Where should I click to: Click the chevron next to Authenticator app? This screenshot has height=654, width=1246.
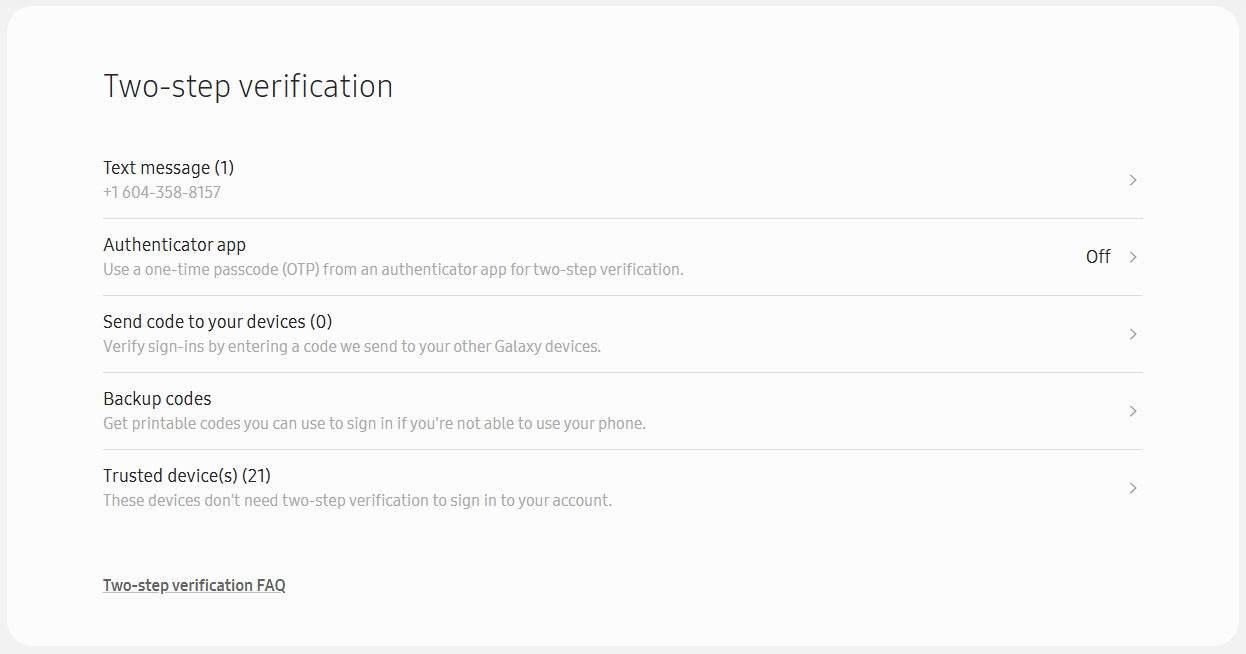[x=1132, y=256]
